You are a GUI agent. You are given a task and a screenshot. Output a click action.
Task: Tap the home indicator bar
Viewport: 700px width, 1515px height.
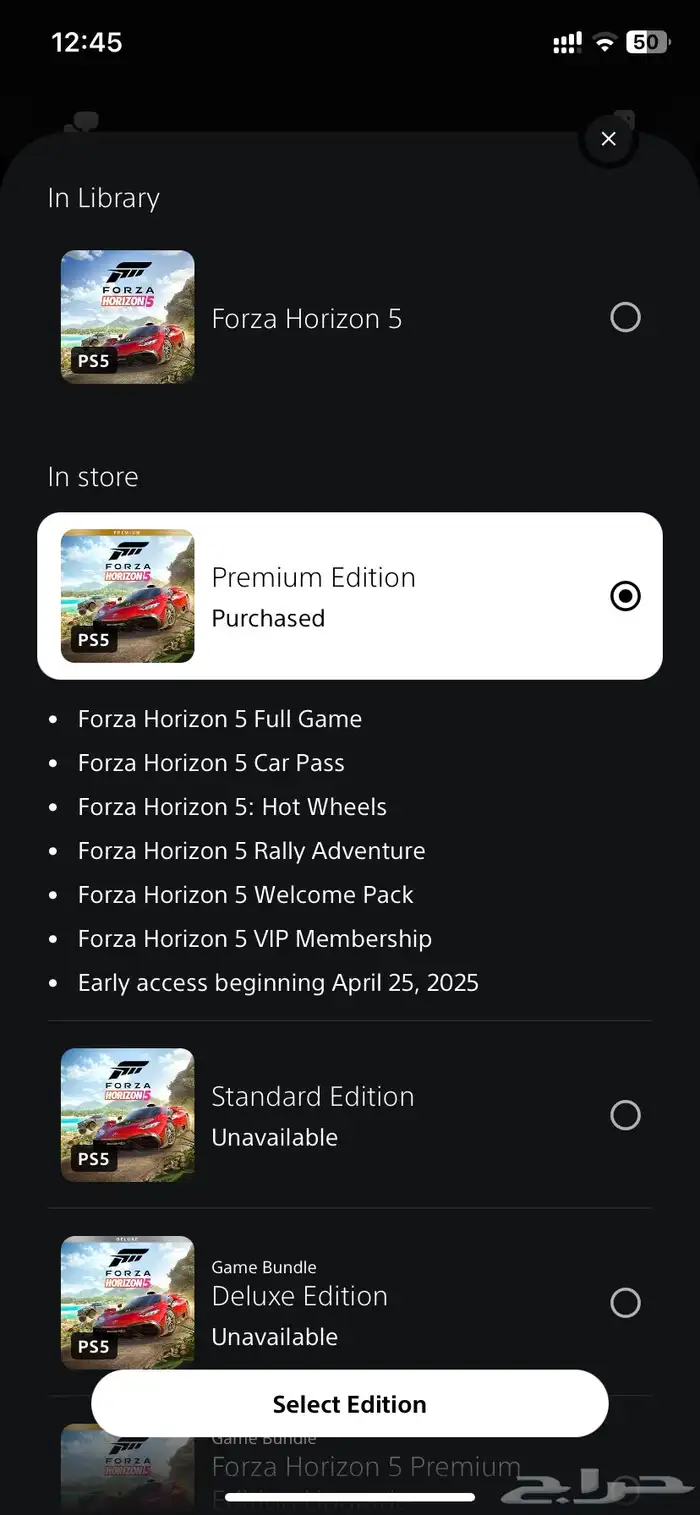[x=349, y=1497]
